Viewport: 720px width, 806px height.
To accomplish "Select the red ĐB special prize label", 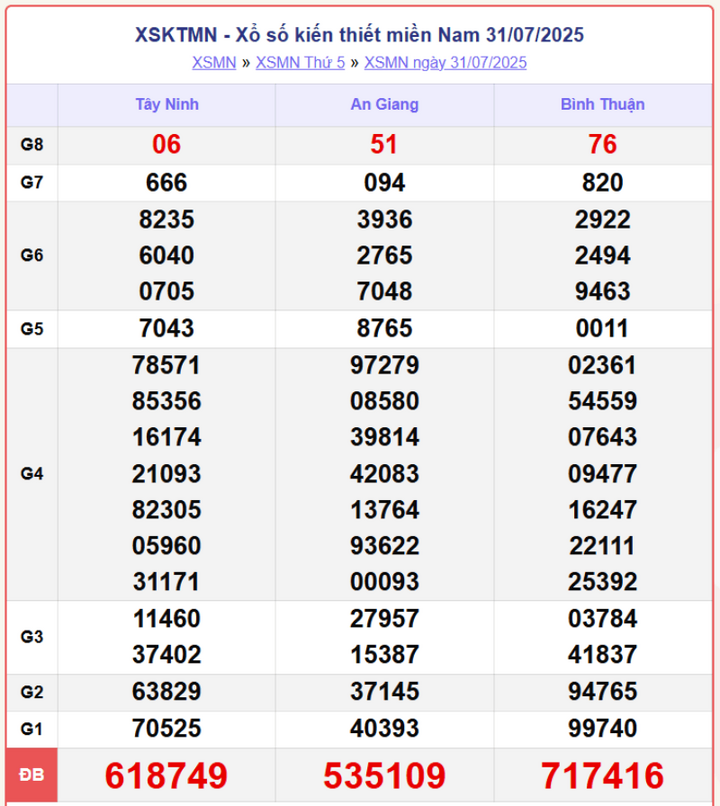I will 32,775.
